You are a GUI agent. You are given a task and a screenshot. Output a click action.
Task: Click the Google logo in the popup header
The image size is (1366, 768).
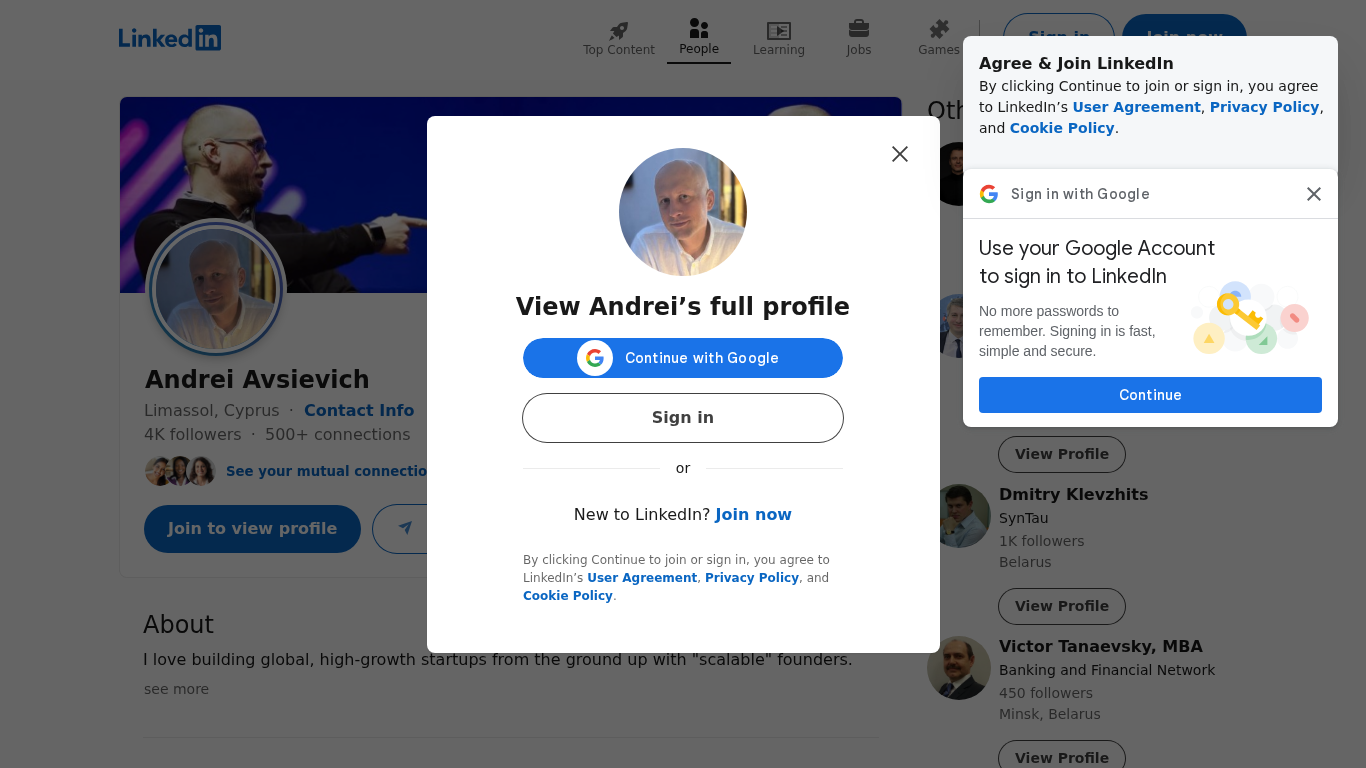coord(989,194)
